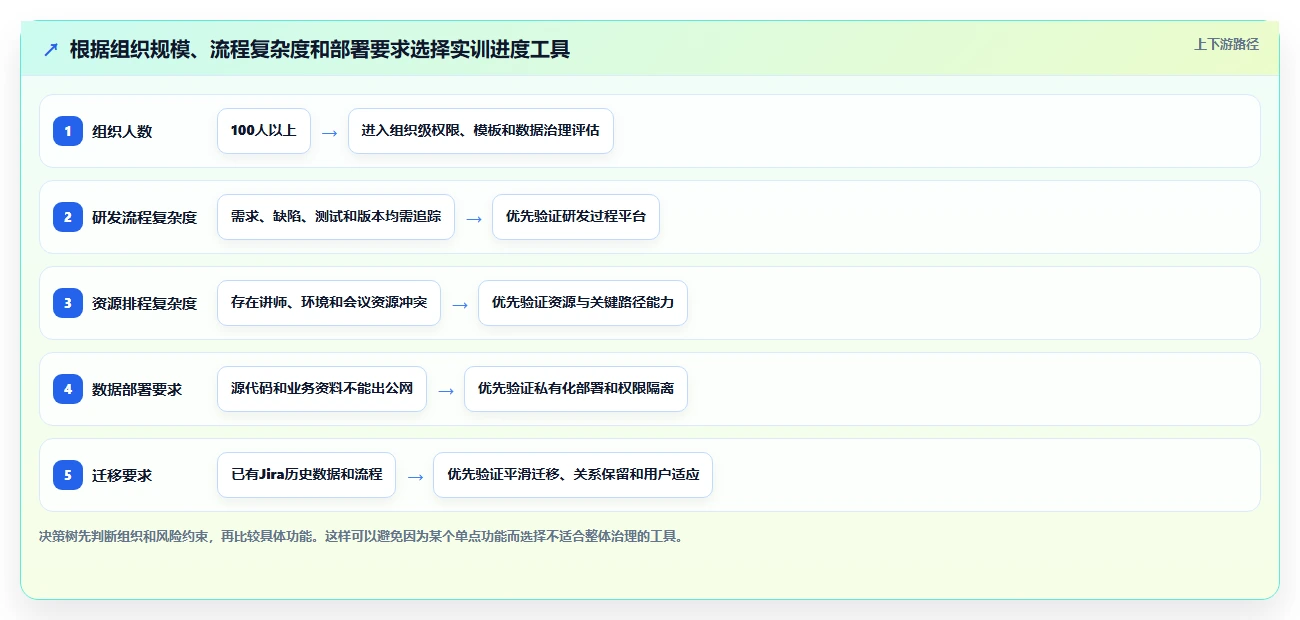Click the arrow after 已有Jira历史数据和流程

click(415, 476)
